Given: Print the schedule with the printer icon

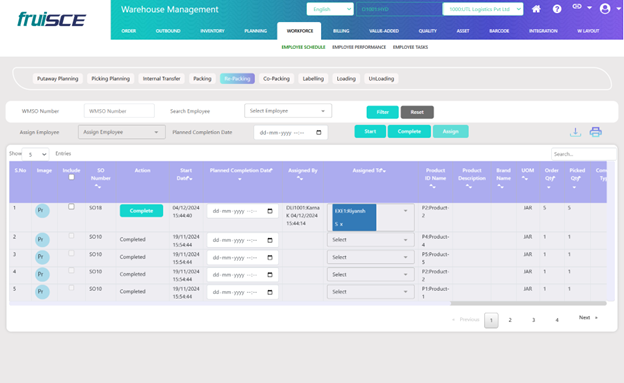Looking at the screenshot, I should [x=595, y=132].
